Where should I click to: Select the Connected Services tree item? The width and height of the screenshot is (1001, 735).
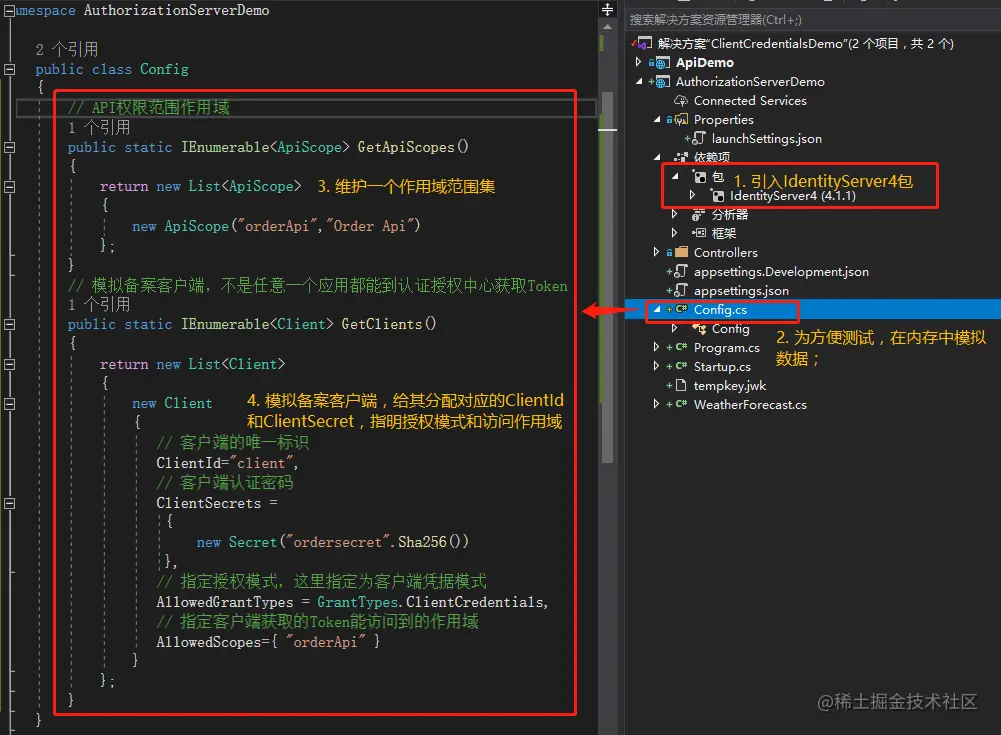pos(749,101)
